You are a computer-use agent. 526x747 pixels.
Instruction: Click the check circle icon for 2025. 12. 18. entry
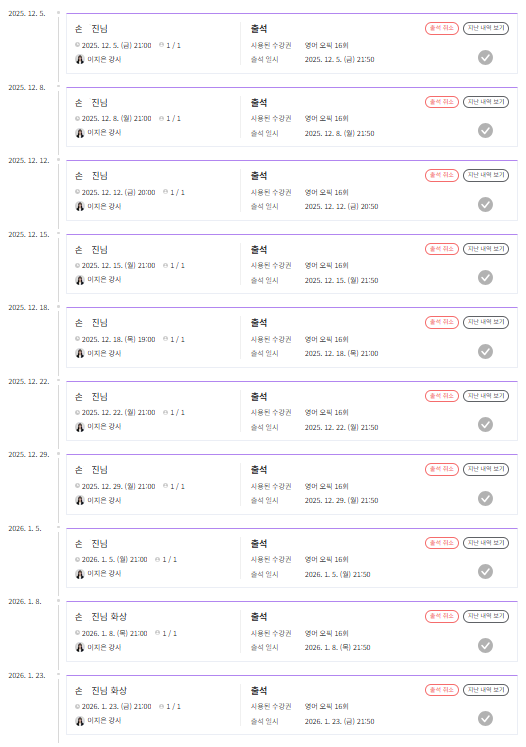pyautogui.click(x=485, y=352)
